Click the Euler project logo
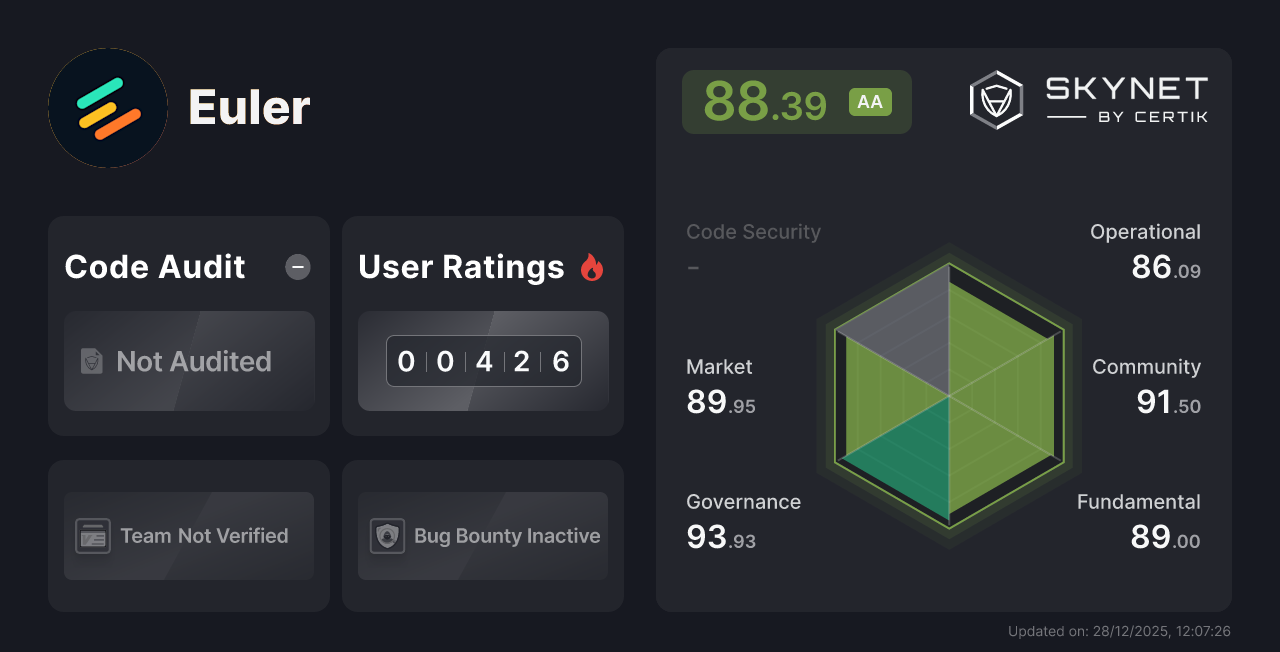Screen dimensions: 1280x652 click(107, 107)
